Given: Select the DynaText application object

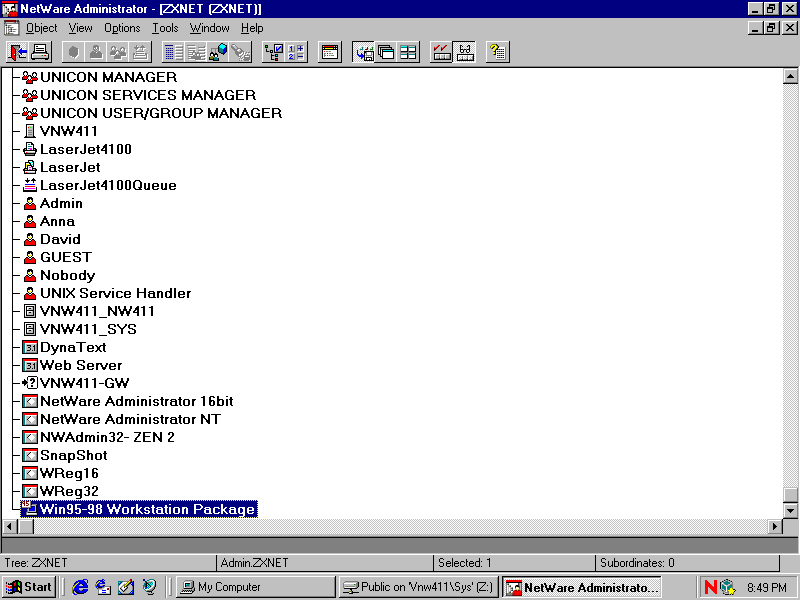Looking at the screenshot, I should (64, 347).
